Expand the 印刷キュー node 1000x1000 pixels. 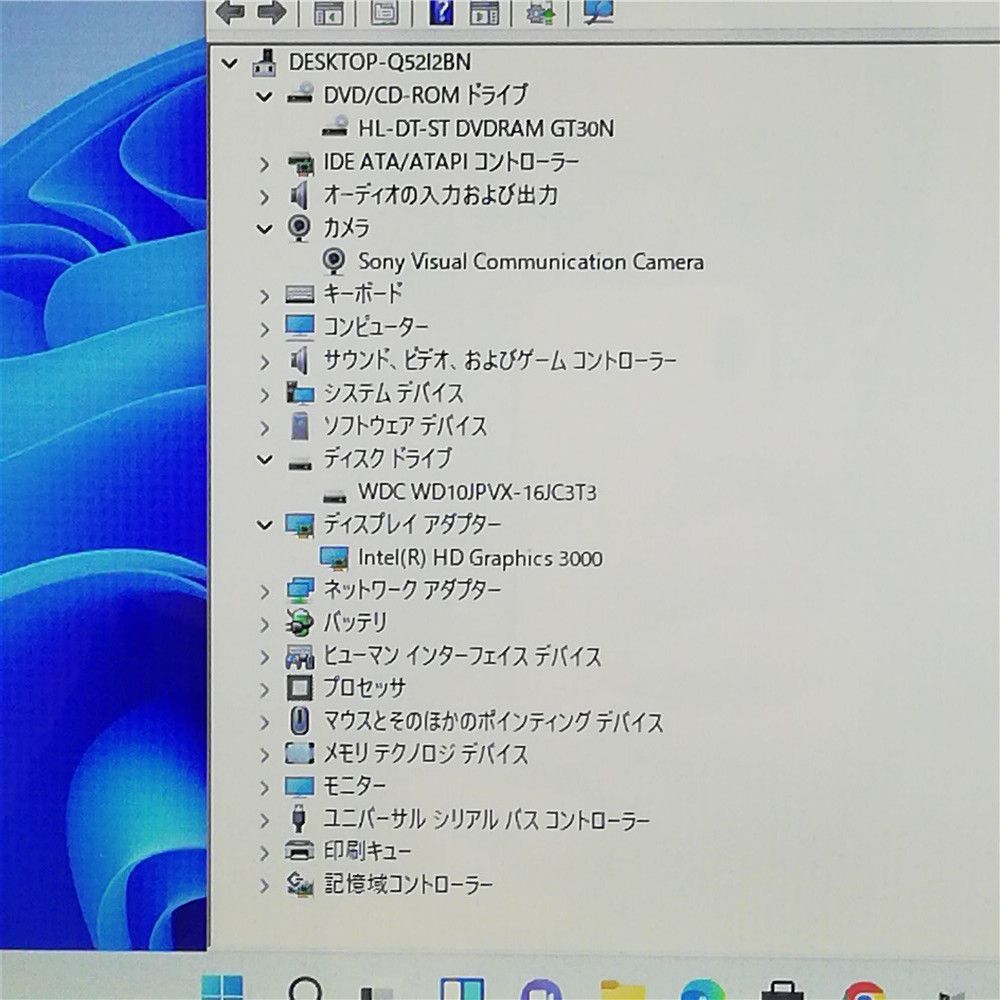pos(264,853)
